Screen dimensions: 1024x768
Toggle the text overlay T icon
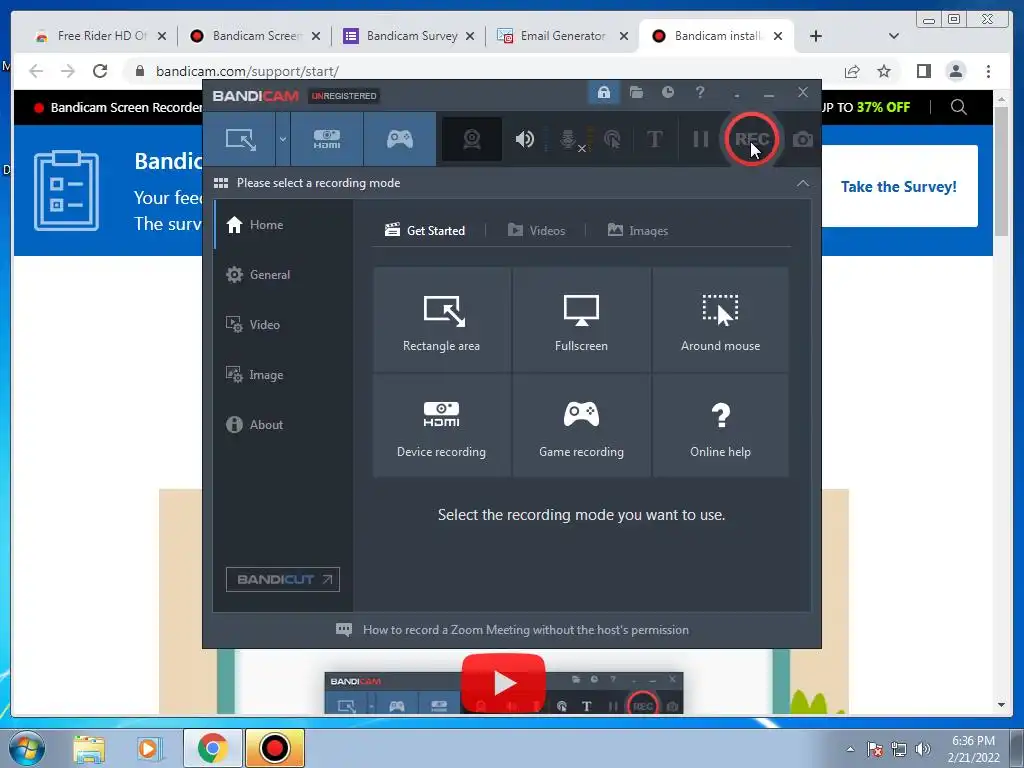pos(654,139)
